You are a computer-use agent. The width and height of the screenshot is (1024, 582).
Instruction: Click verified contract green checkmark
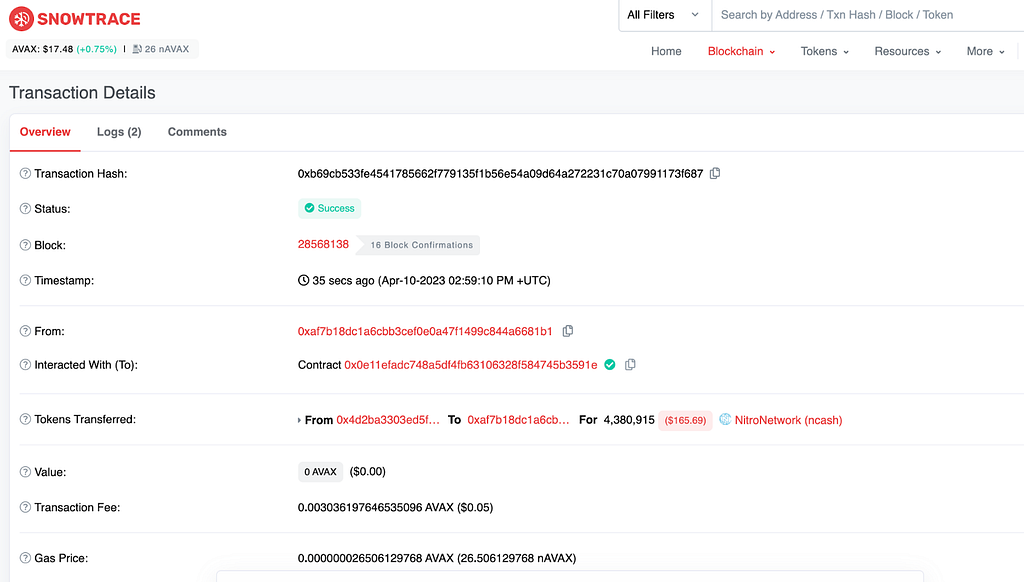610,364
